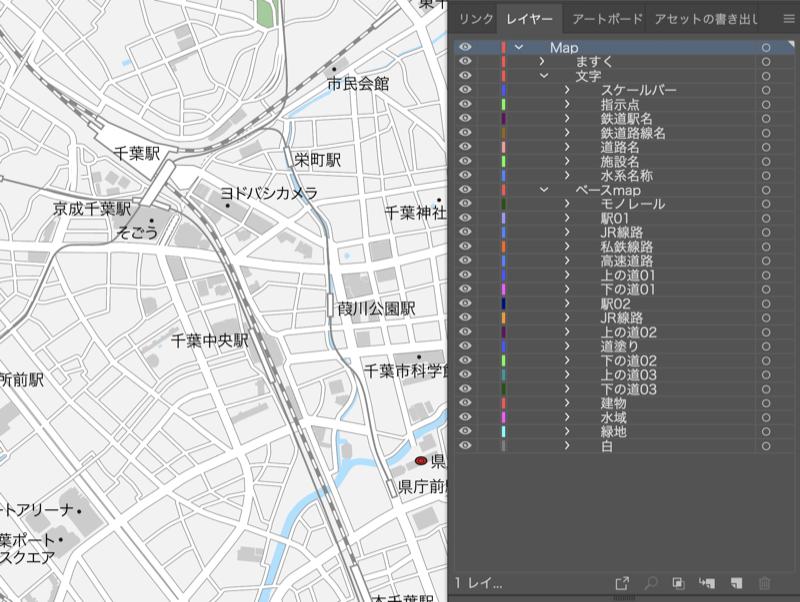Click target circle for the 建物 layer
This screenshot has height=602, width=800.
pos(766,403)
